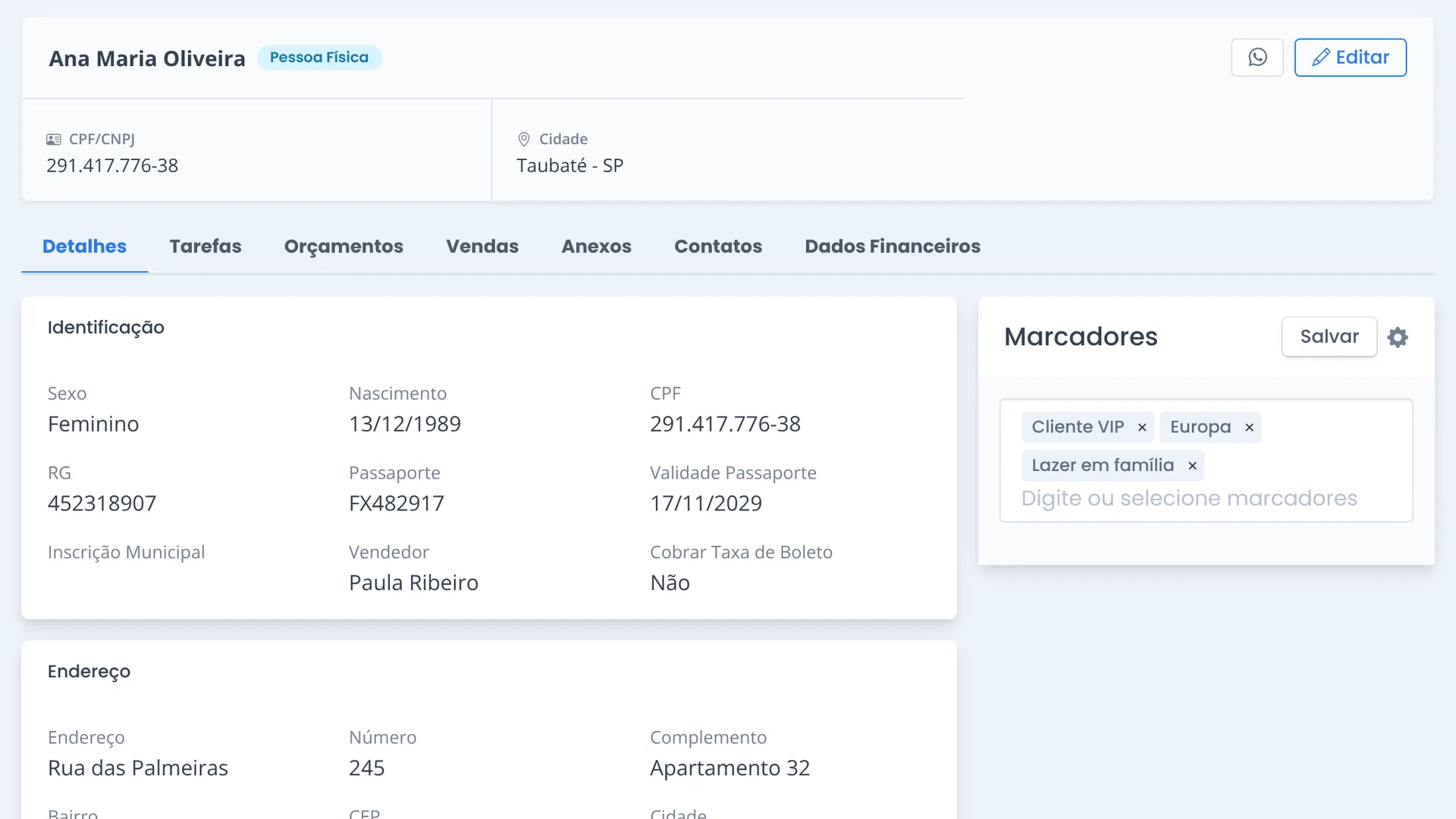The height and width of the screenshot is (819, 1456).
Task: Select the Detalhes tab
Action: click(x=84, y=246)
